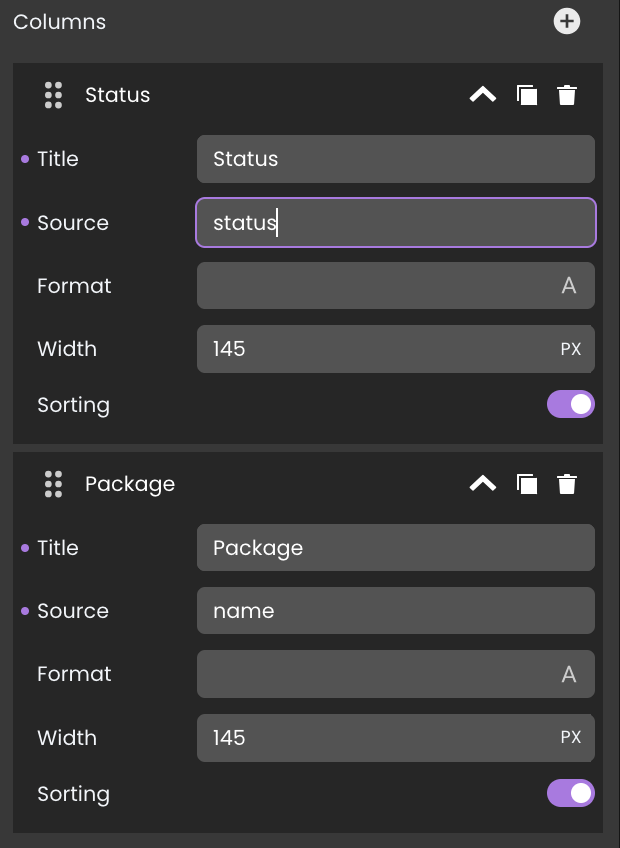Screen dimensions: 620x848
Task: Edit the Status Width value
Action: click(x=395, y=349)
